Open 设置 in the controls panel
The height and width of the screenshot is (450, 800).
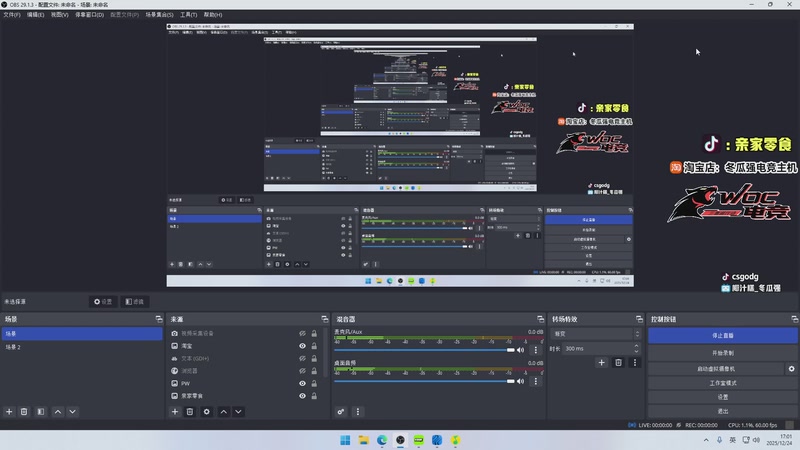722,397
